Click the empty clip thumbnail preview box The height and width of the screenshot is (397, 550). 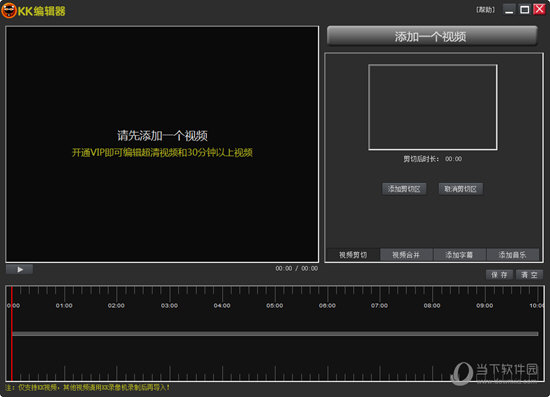[432, 107]
